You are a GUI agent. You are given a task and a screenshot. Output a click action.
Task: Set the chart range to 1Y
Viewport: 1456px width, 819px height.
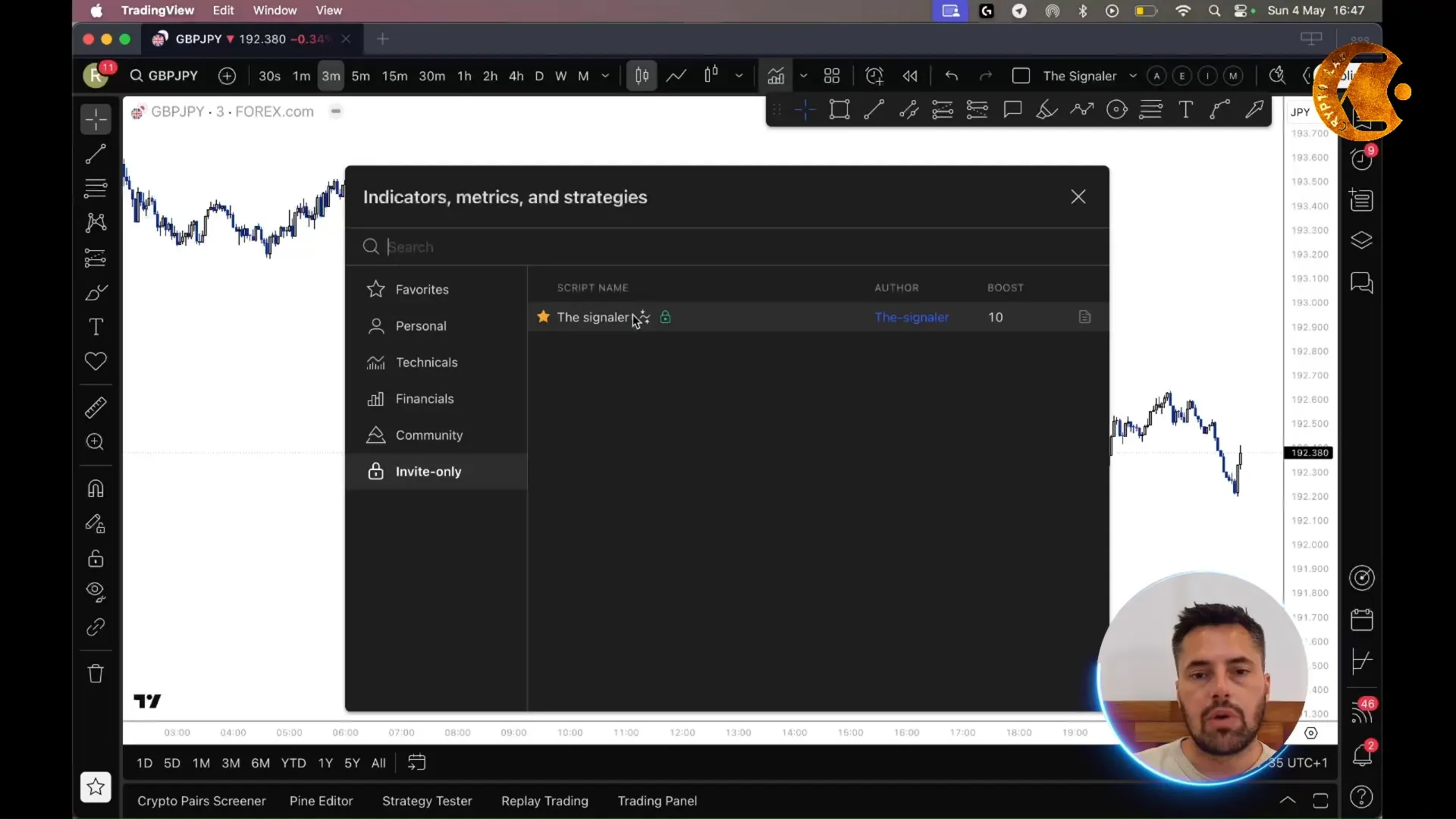click(325, 763)
